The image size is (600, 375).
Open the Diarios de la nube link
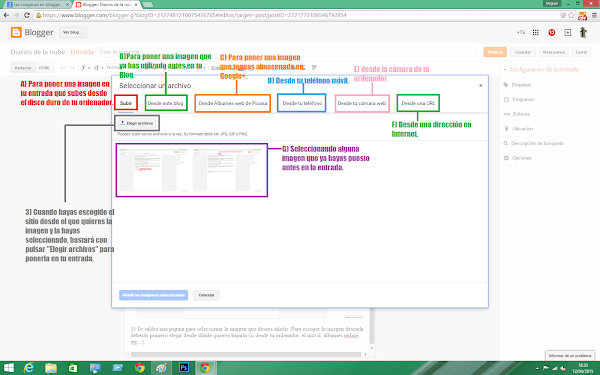[x=38, y=52]
